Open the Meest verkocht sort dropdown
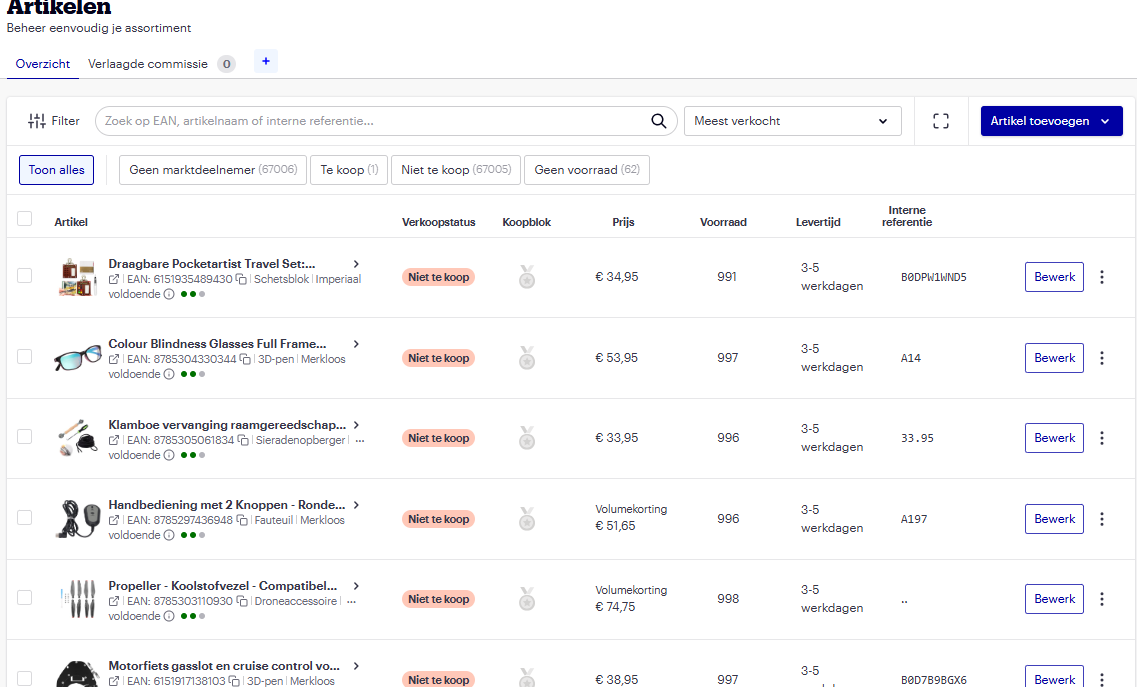The width and height of the screenshot is (1137, 687). click(793, 121)
